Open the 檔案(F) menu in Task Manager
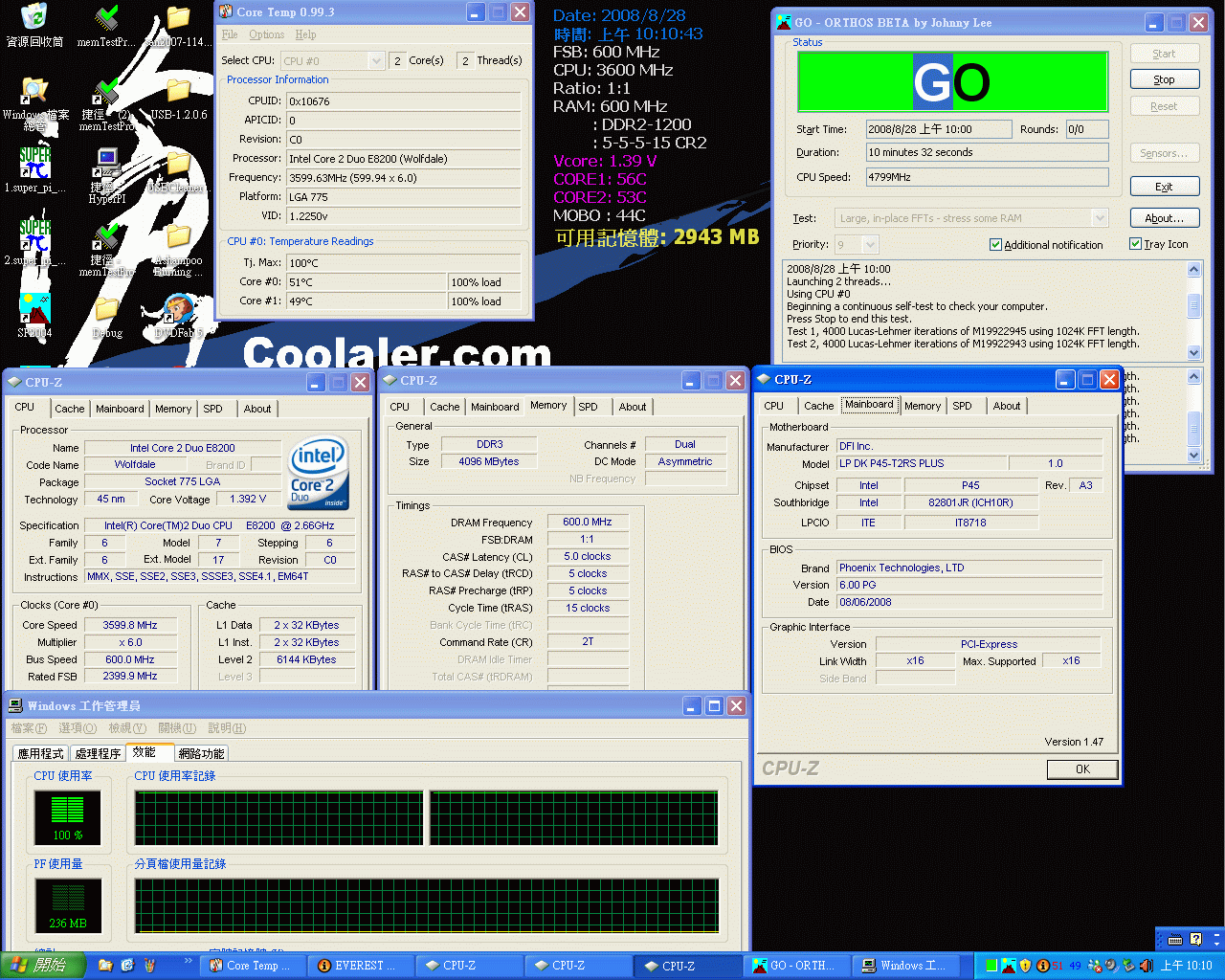 coord(29,728)
